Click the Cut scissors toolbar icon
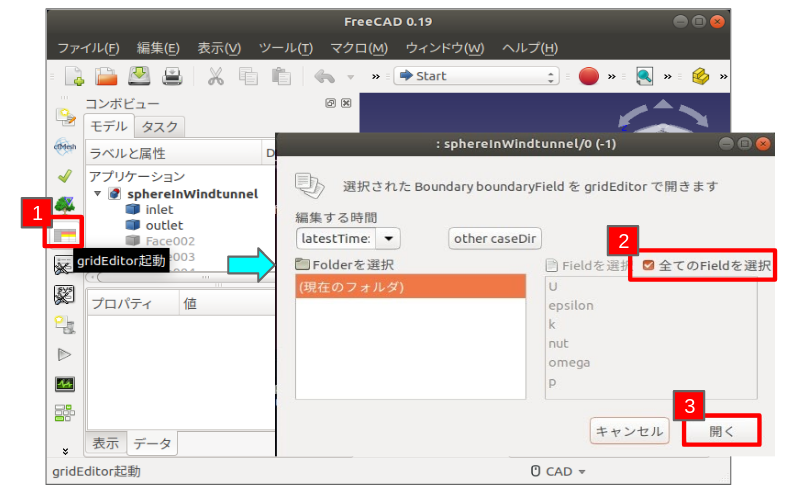 pyautogui.click(x=215, y=76)
